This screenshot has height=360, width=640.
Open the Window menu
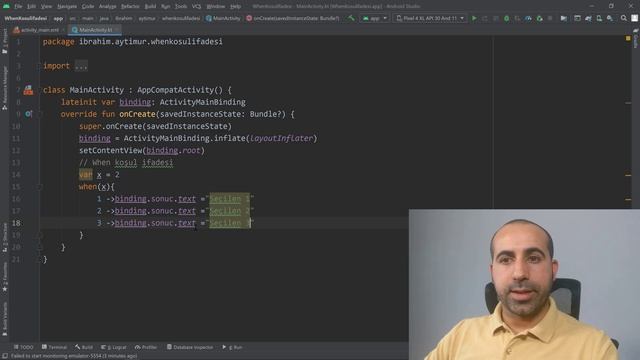[216, 7]
